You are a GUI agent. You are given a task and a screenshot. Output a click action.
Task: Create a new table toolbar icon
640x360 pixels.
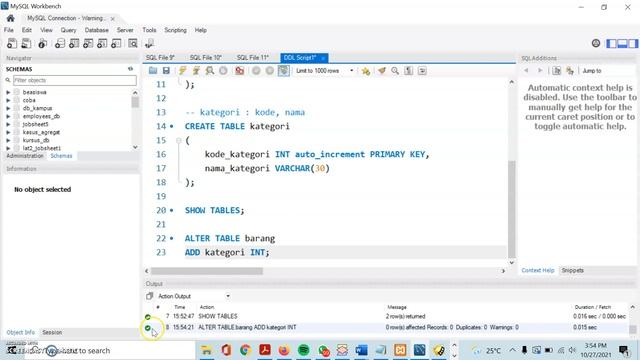pos(74,43)
